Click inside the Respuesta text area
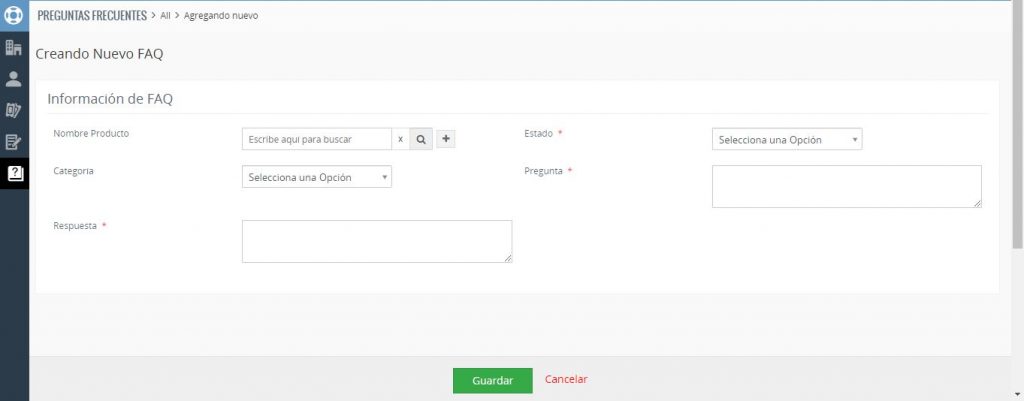Screen dimensions: 1024x401 tap(376, 242)
